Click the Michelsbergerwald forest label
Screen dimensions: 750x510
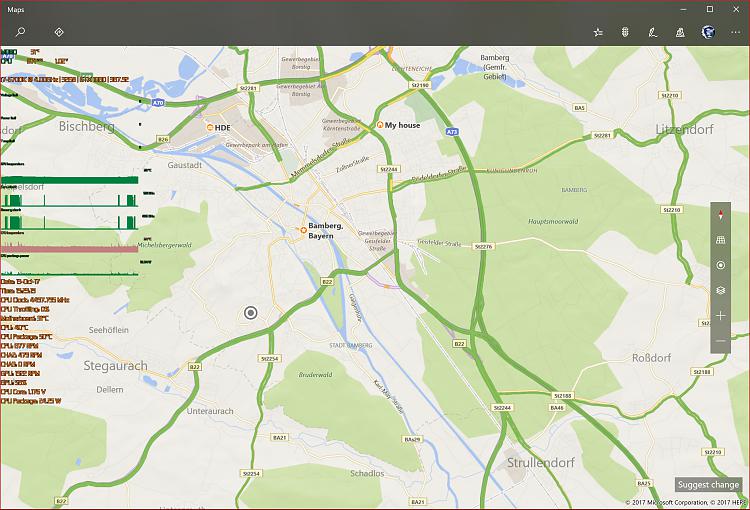tap(165, 245)
